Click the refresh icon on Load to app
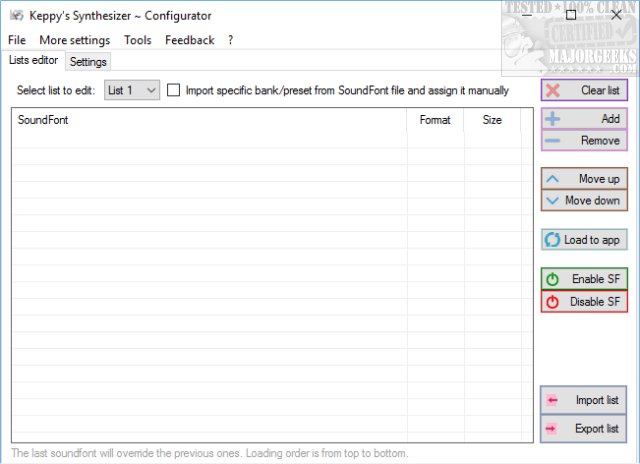 pyautogui.click(x=552, y=240)
